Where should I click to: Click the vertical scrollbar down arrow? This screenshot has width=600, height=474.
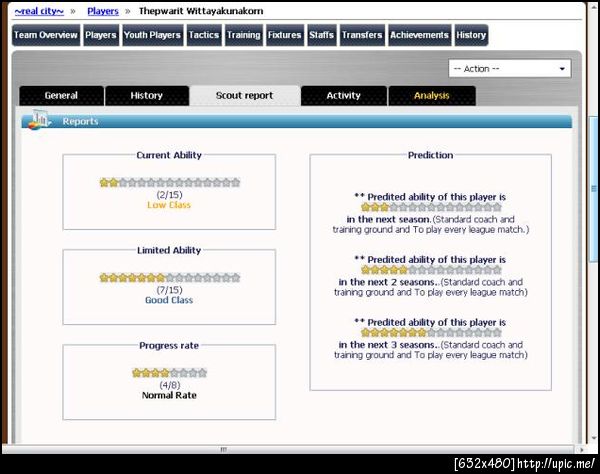[594, 438]
